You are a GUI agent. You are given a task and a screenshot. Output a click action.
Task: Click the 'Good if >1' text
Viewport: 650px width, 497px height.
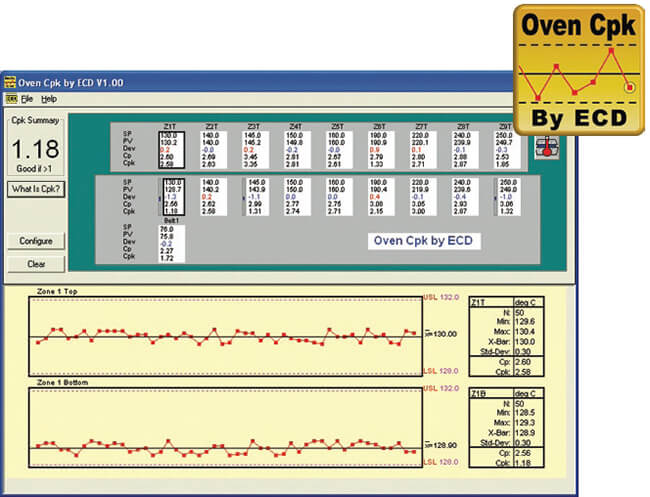tap(34, 169)
